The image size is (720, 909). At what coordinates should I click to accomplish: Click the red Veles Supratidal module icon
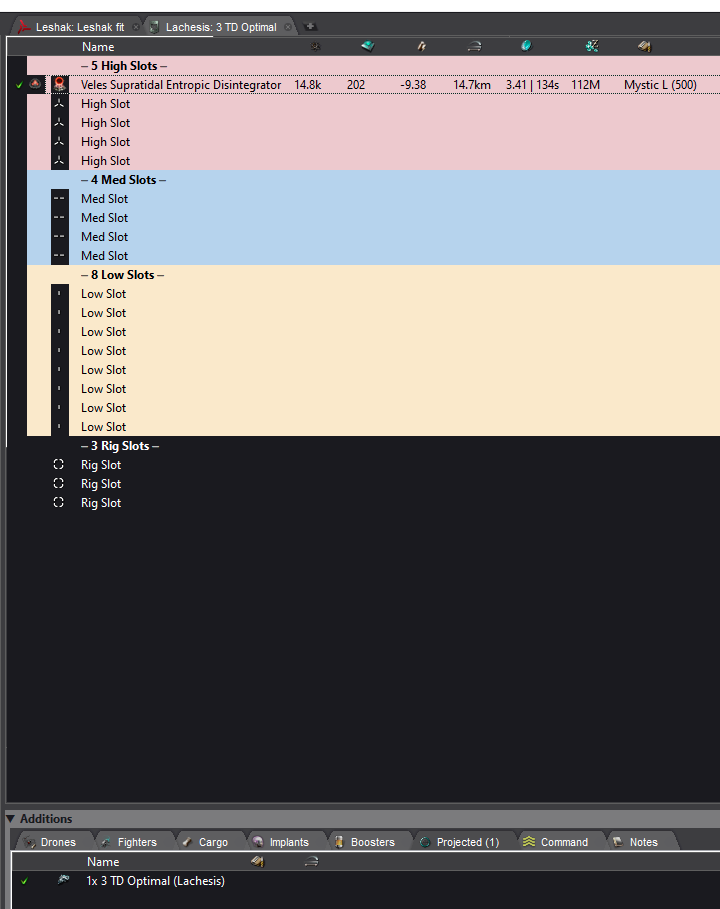(59, 85)
